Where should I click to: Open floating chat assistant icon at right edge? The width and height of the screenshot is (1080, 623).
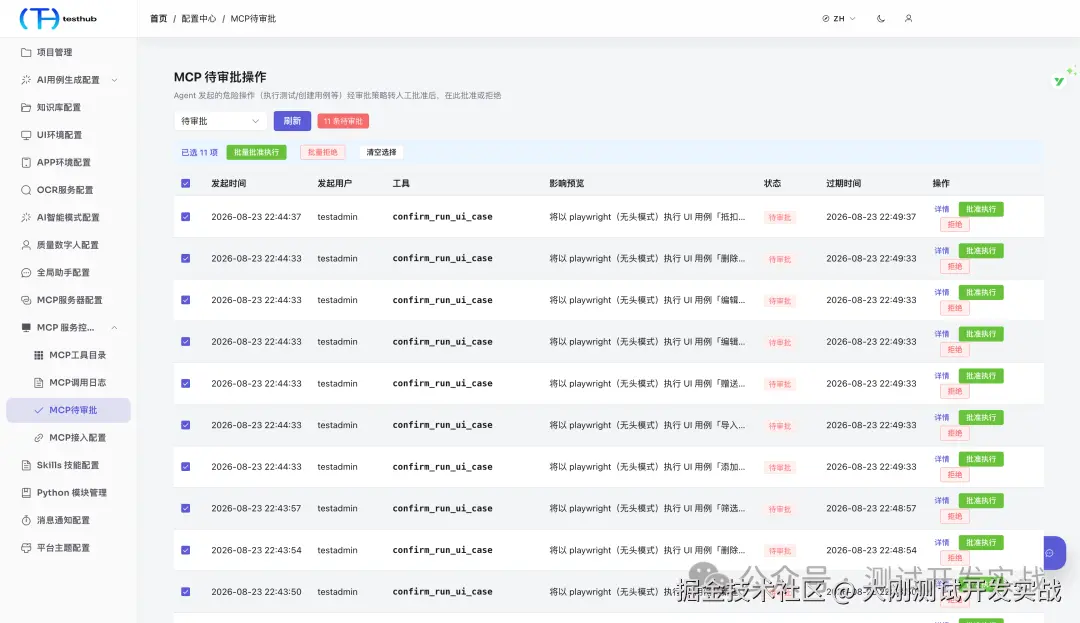pos(1053,553)
